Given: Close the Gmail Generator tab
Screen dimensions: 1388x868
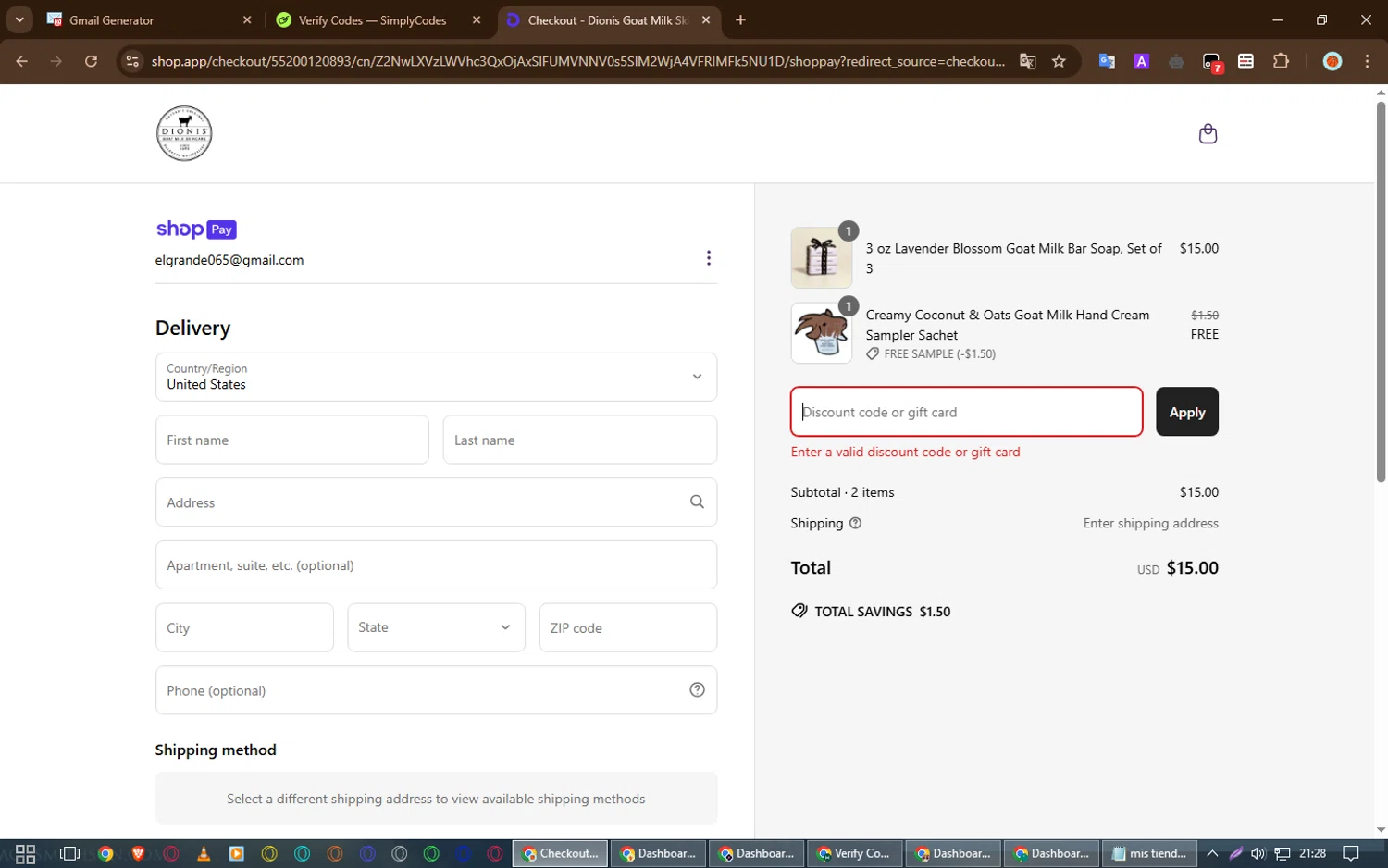Looking at the screenshot, I should coord(247,20).
